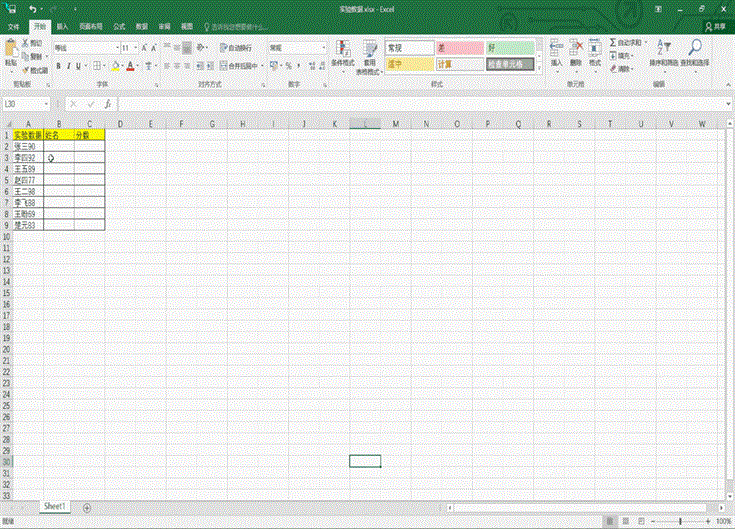Image resolution: width=735 pixels, height=529 pixels.
Task: Expand the Name Box dropdown arrow
Action: click(47, 103)
